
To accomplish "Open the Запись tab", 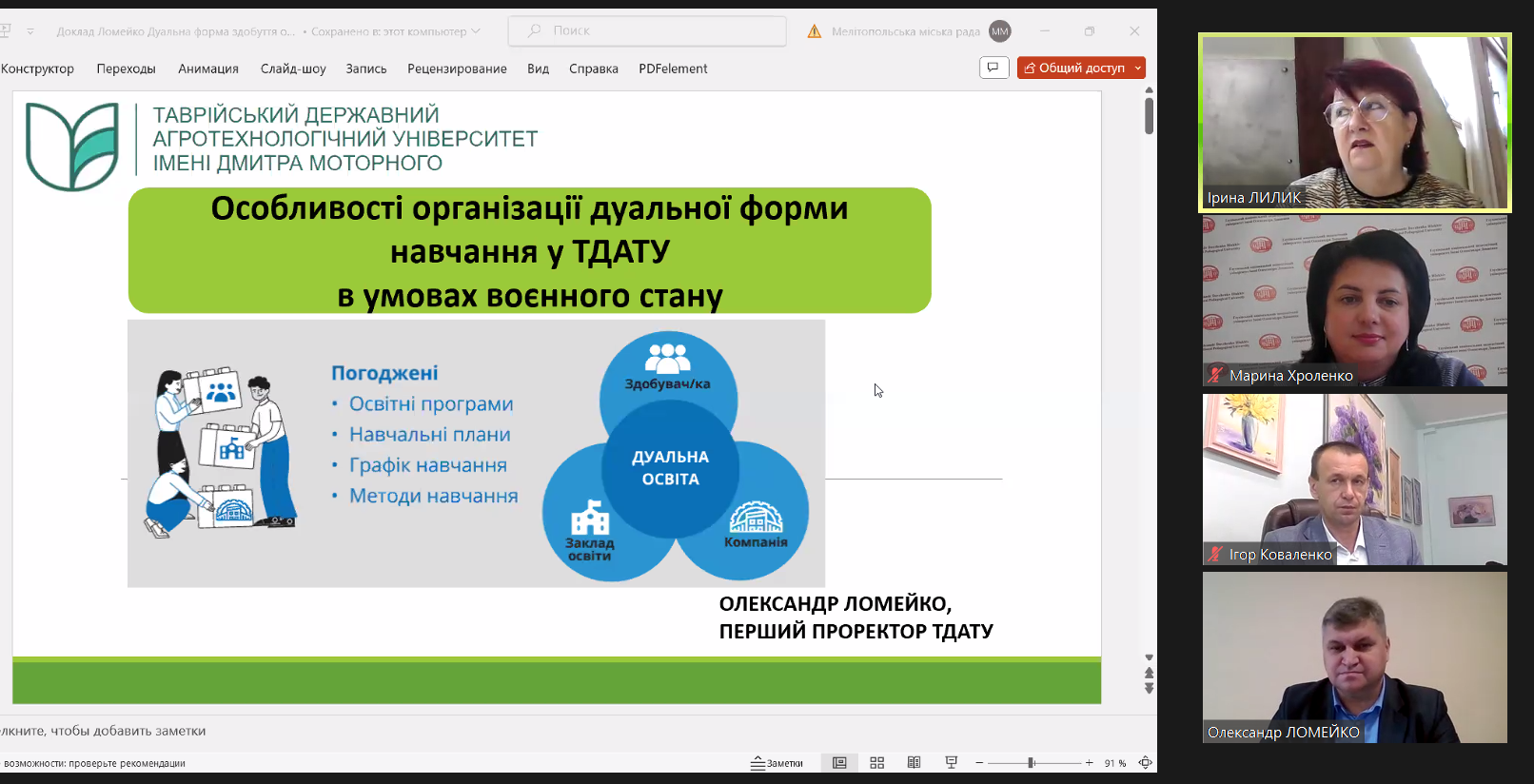I will (x=366, y=69).
